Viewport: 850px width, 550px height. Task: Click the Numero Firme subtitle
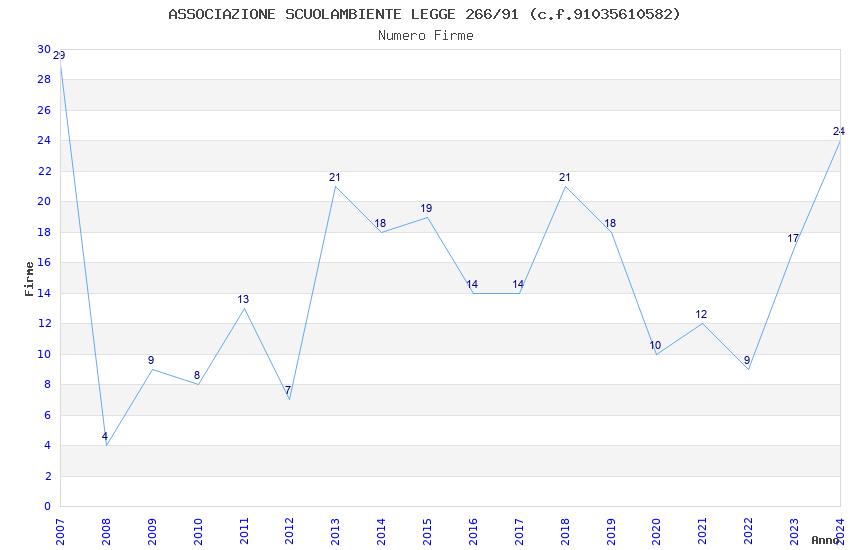click(x=426, y=36)
